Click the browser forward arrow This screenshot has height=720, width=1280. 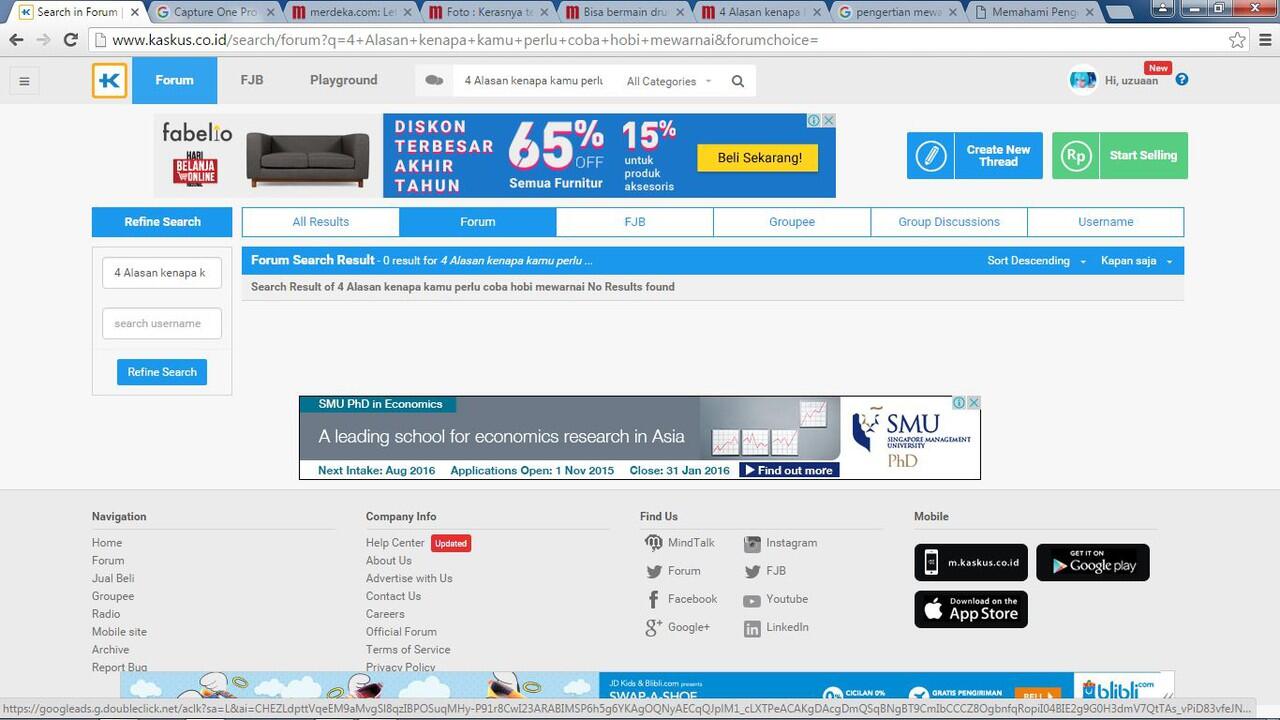point(43,40)
